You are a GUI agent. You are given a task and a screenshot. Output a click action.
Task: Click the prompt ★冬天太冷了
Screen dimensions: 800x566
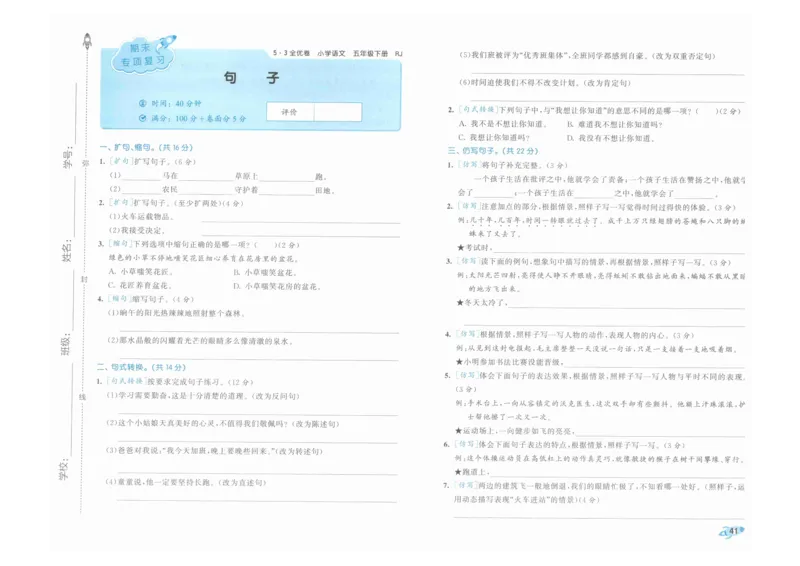click(x=482, y=303)
